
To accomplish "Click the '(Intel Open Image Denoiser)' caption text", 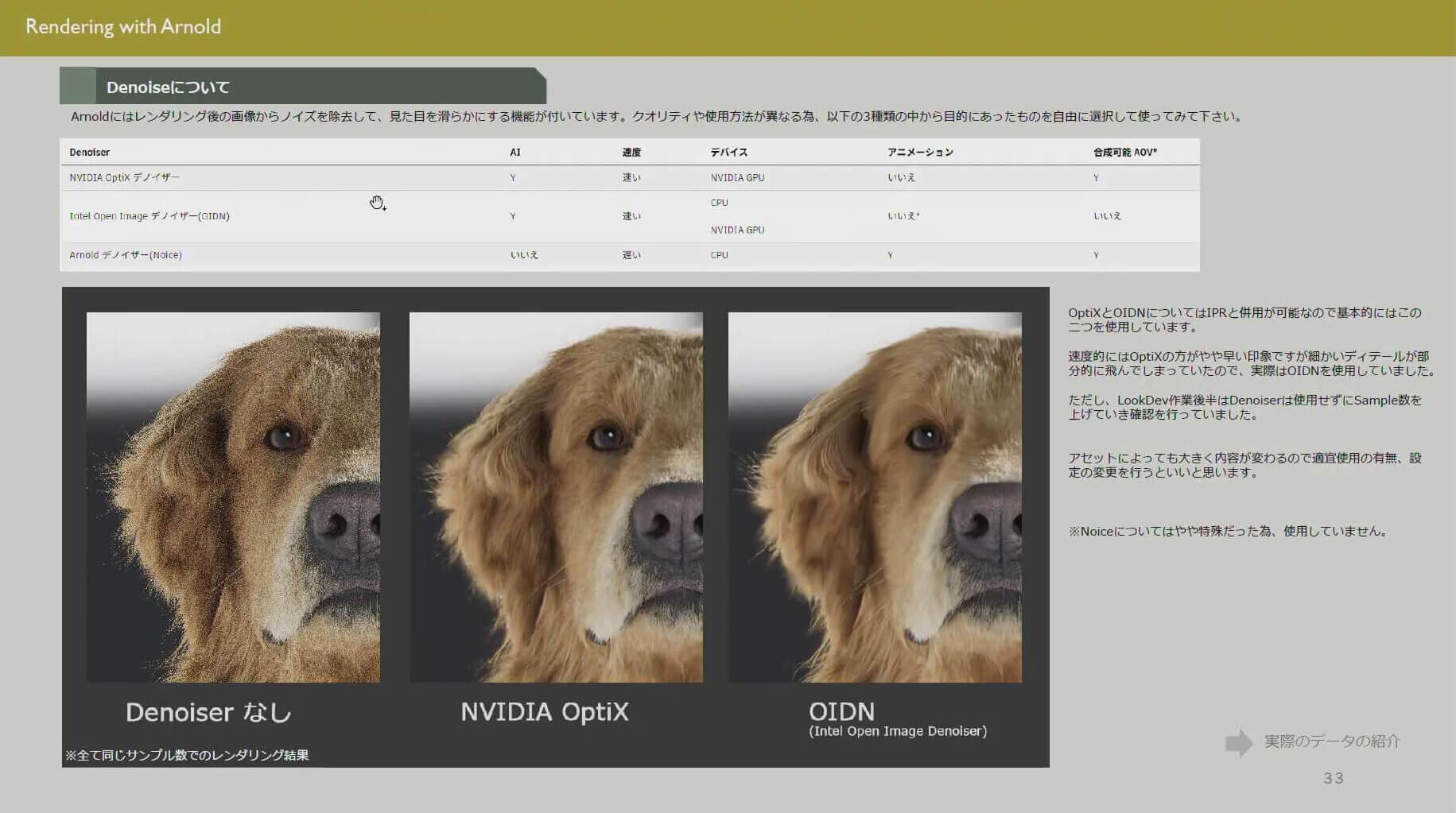I will (898, 731).
